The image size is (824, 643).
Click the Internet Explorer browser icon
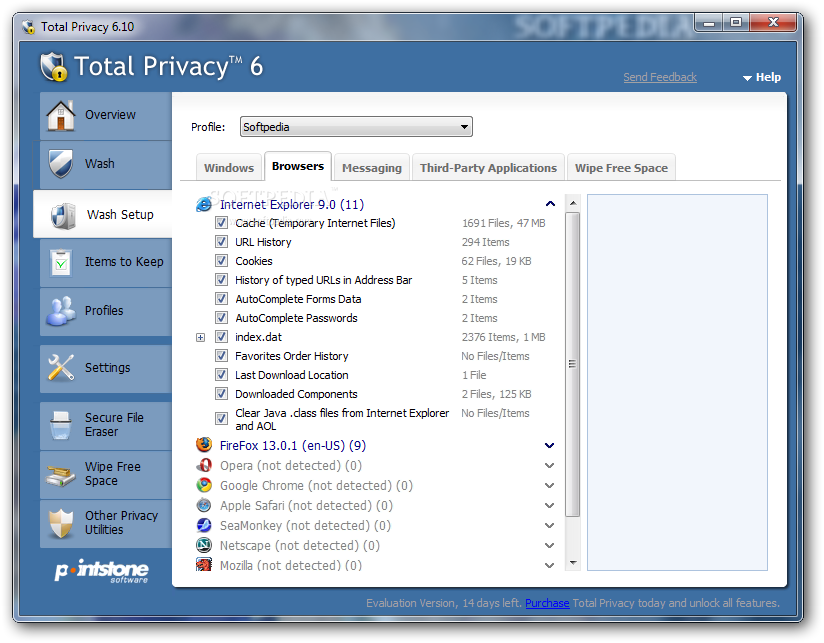click(x=203, y=204)
